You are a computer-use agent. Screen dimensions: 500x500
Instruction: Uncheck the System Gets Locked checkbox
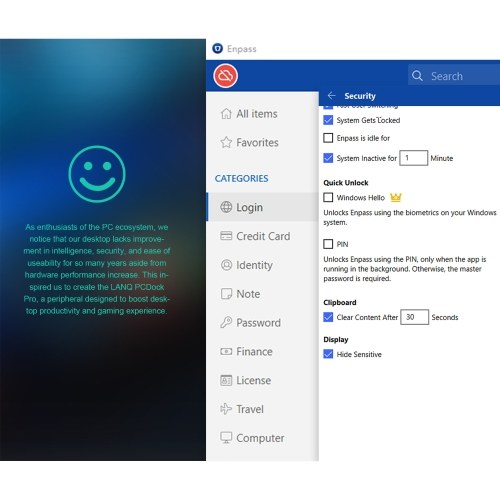(x=328, y=120)
